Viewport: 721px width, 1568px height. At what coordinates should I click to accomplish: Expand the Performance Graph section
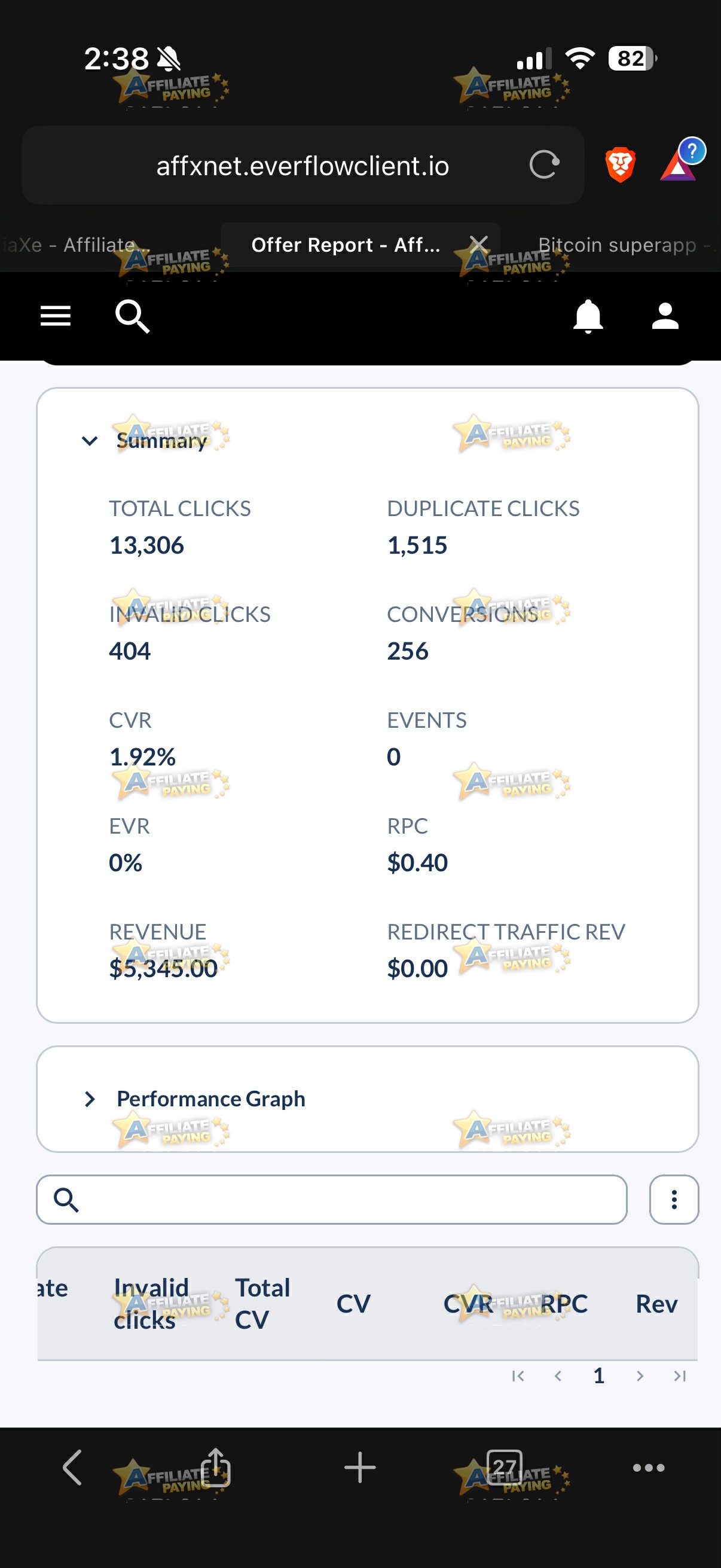click(90, 1099)
